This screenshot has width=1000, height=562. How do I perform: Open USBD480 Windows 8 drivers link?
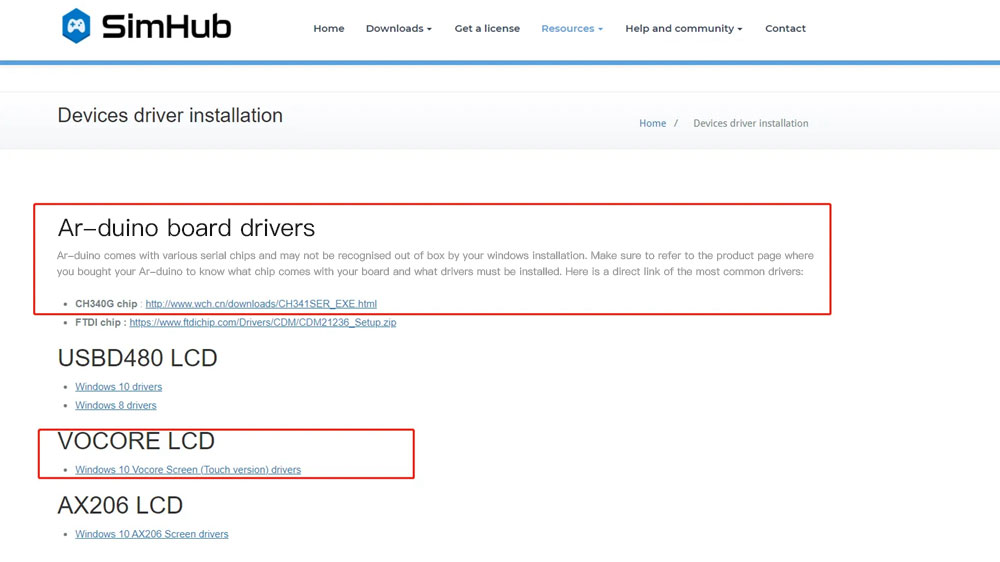(115, 406)
